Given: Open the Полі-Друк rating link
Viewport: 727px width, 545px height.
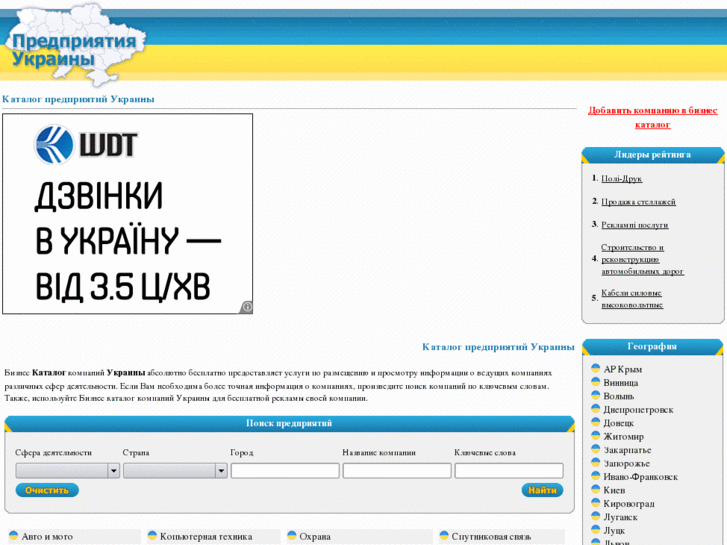Looking at the screenshot, I should tap(622, 179).
